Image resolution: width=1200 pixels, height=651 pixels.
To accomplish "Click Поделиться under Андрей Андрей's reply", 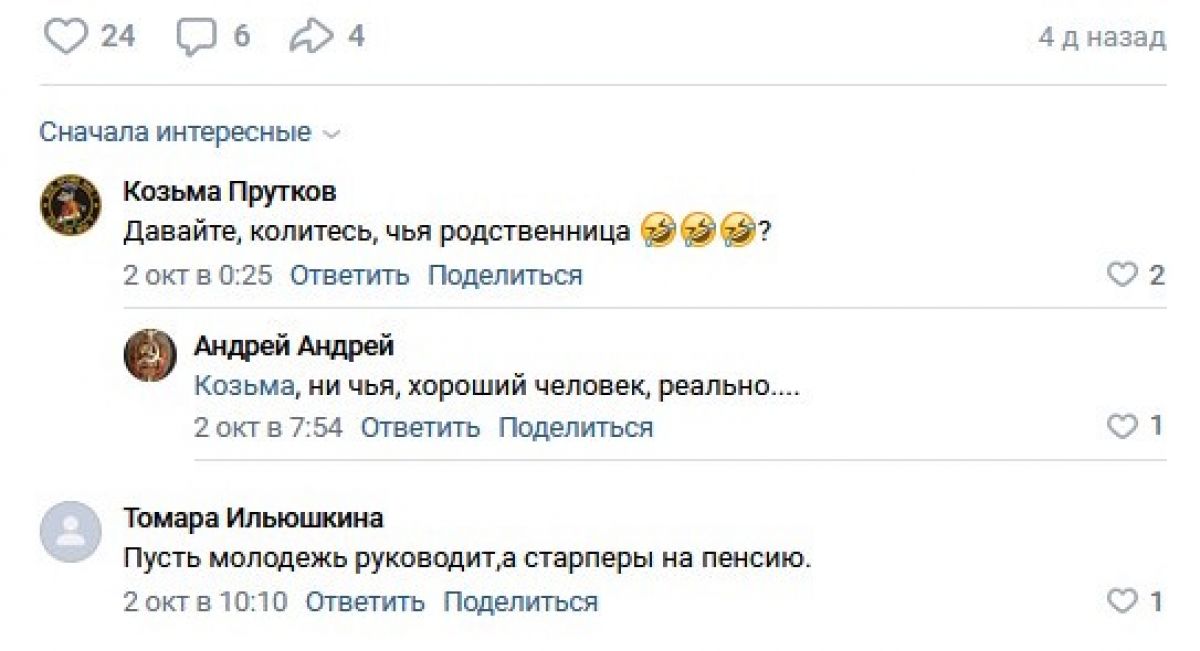I will tap(575, 428).
